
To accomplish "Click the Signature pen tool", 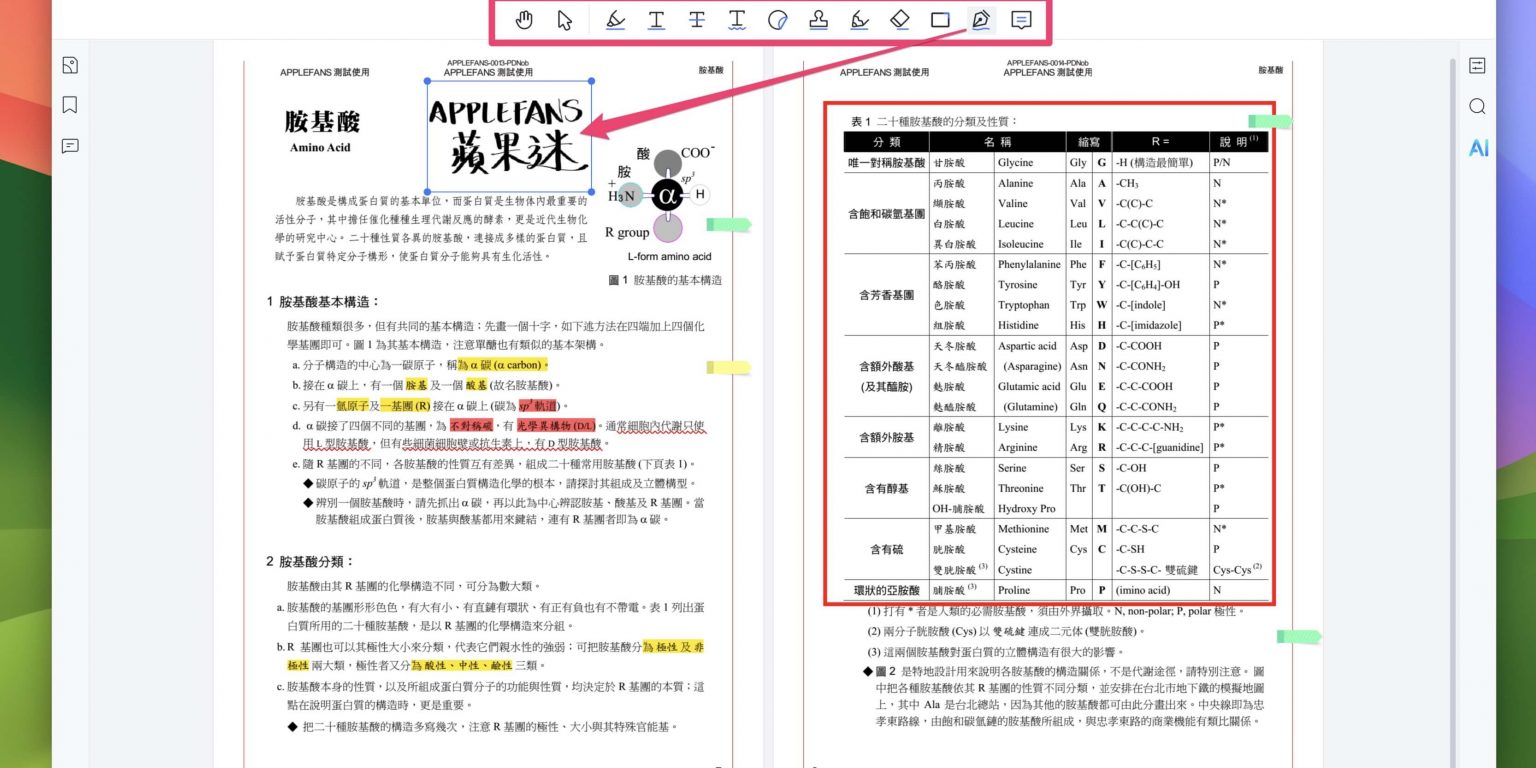I will coord(981,20).
